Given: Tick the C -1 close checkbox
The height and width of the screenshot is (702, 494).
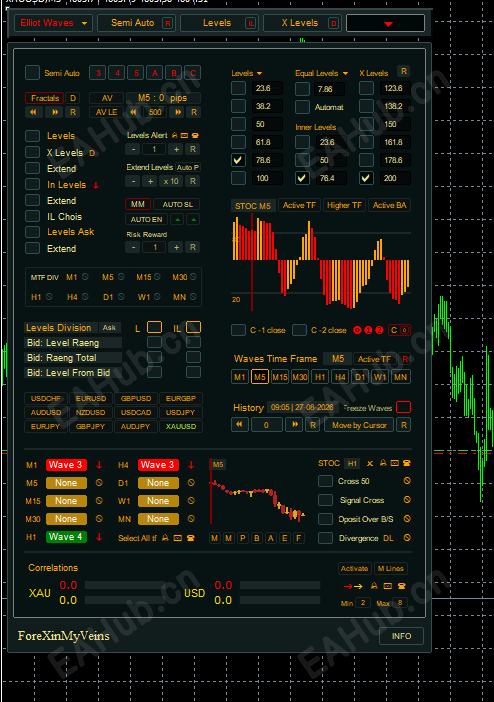Looking at the screenshot, I should [x=238, y=330].
